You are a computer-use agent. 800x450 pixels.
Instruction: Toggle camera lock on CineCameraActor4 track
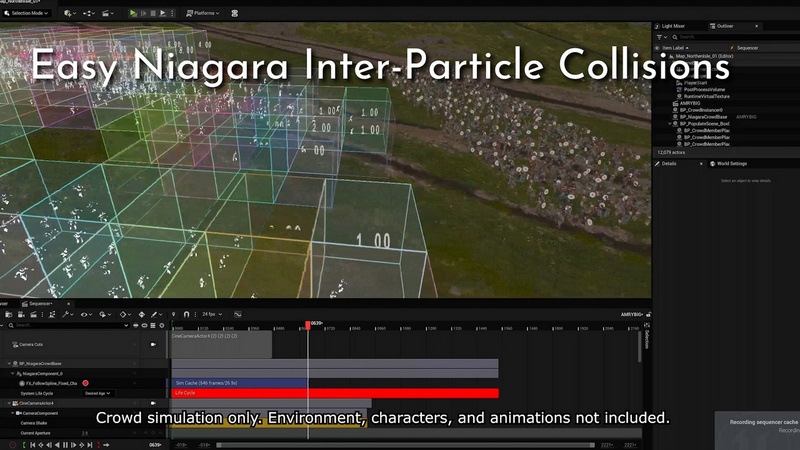click(153, 403)
